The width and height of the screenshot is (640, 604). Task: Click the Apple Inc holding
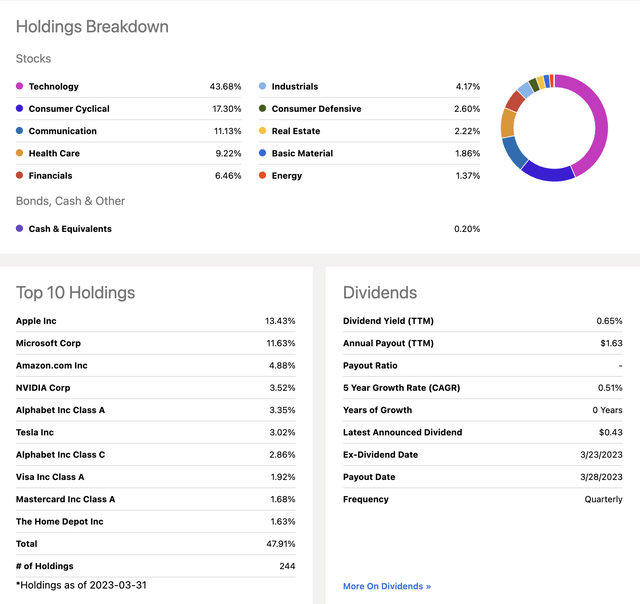click(36, 321)
